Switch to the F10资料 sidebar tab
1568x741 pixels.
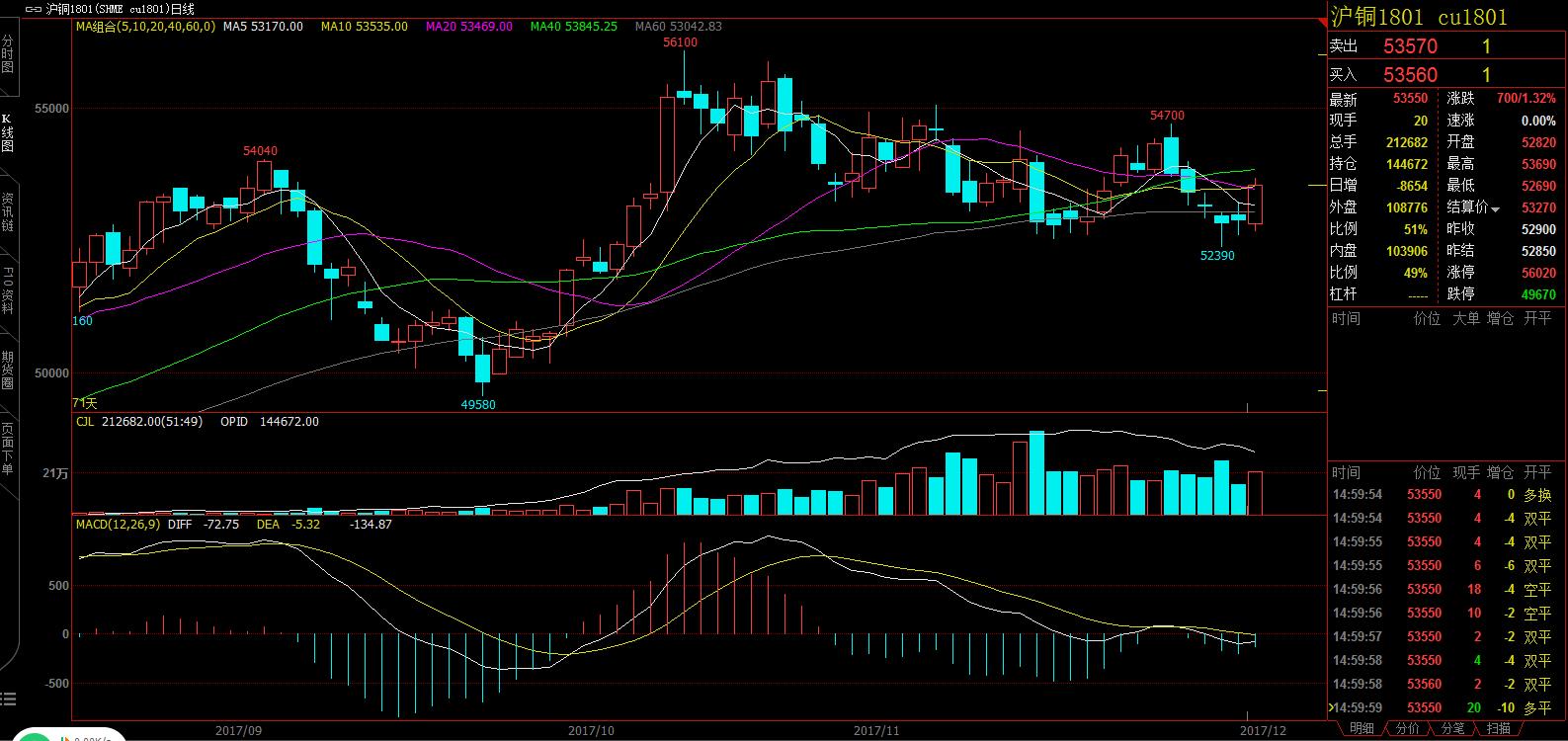[8, 289]
